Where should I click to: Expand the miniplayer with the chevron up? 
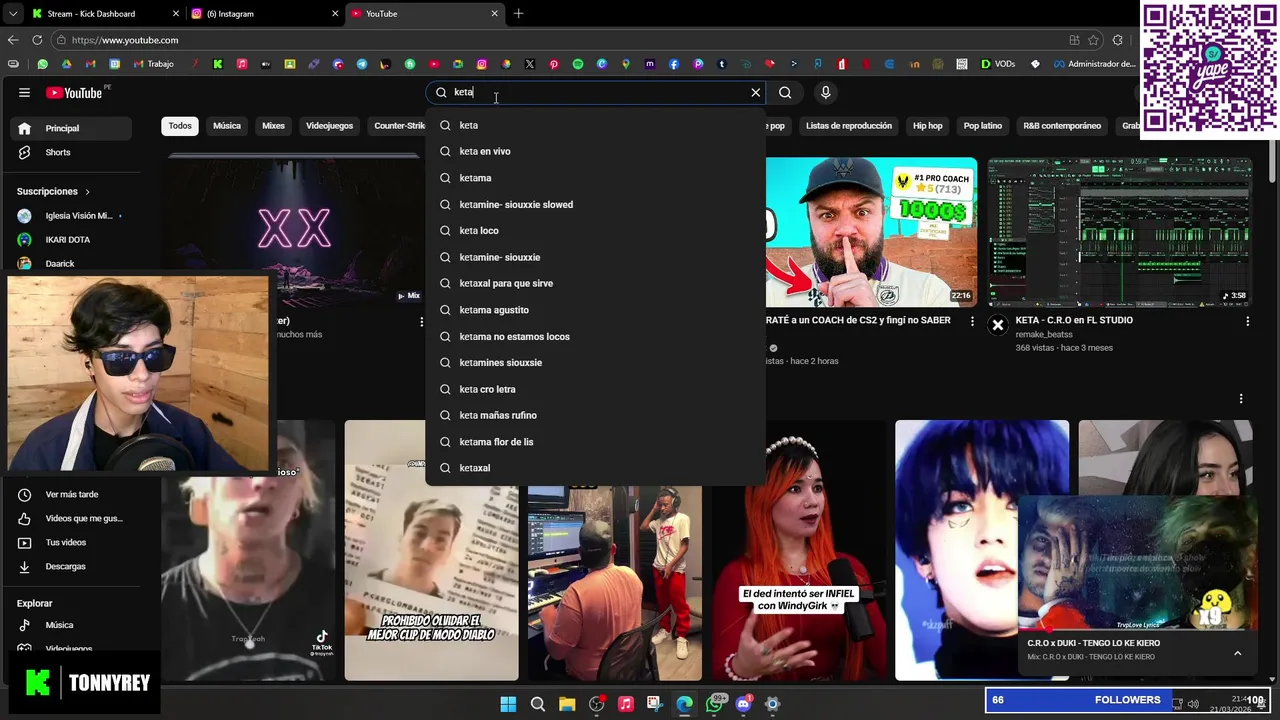click(1237, 653)
